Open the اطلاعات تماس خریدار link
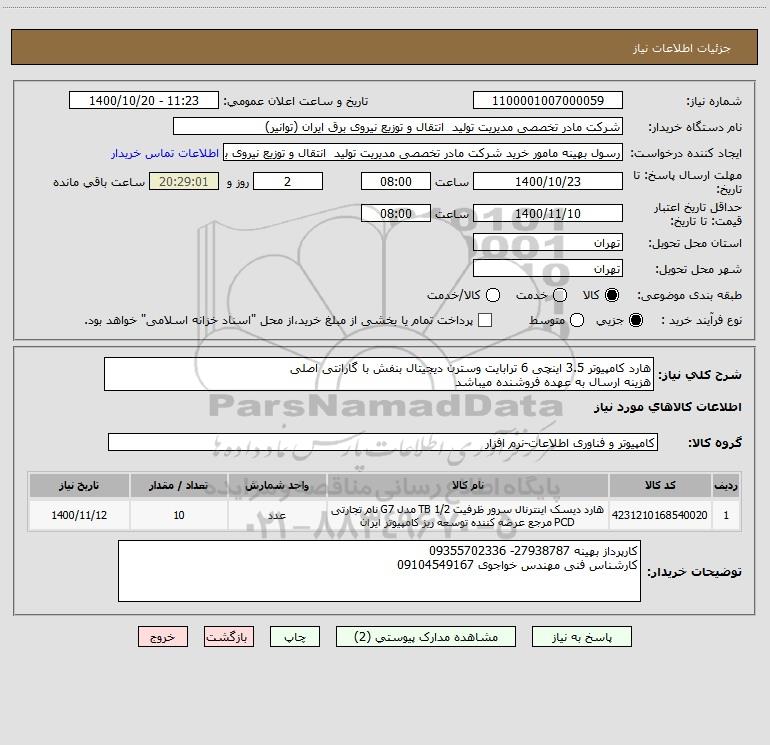Screen dimensions: 770x745 (x=165, y=153)
